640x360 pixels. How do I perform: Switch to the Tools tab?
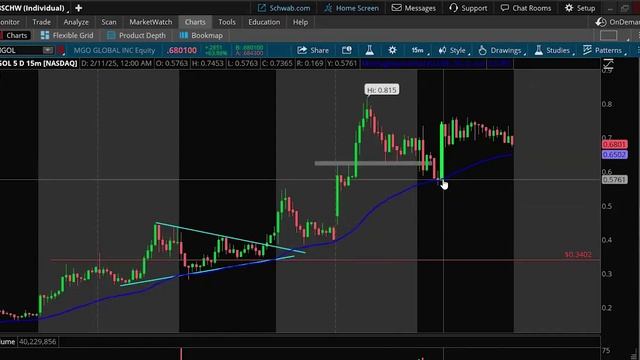pyautogui.click(x=227, y=22)
